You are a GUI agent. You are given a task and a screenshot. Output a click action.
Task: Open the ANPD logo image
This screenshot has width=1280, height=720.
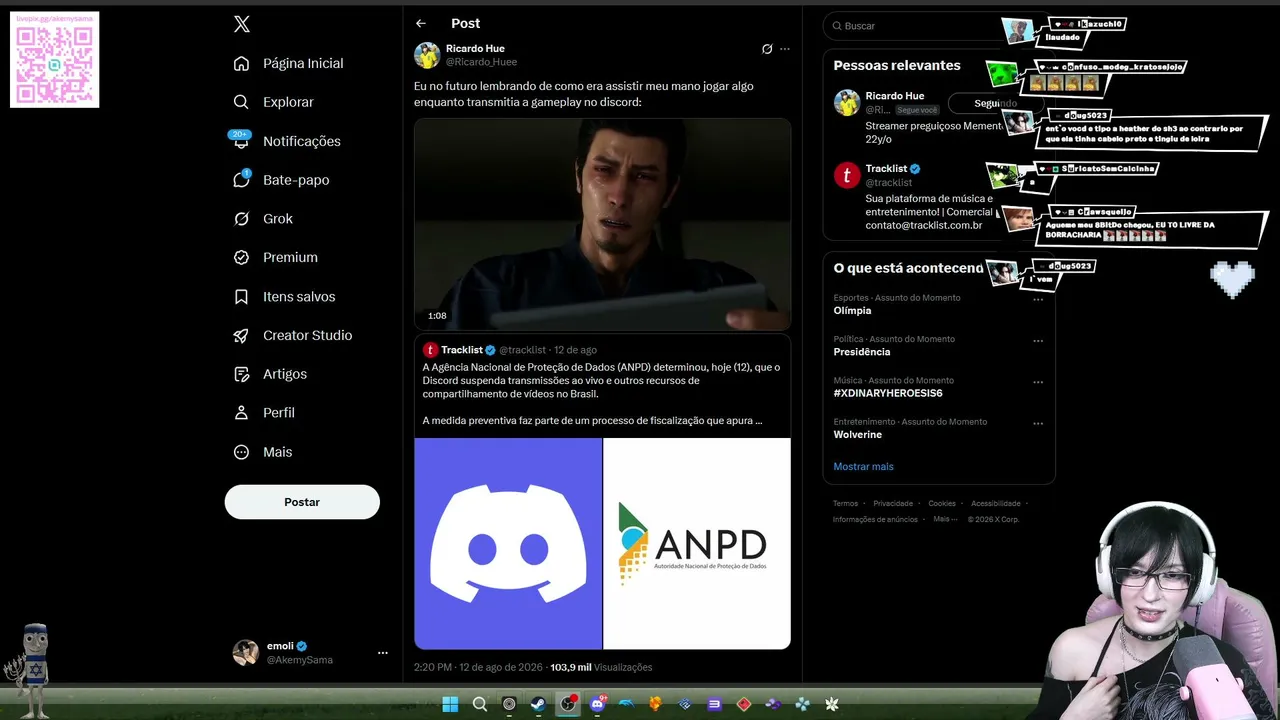pyautogui.click(x=697, y=543)
